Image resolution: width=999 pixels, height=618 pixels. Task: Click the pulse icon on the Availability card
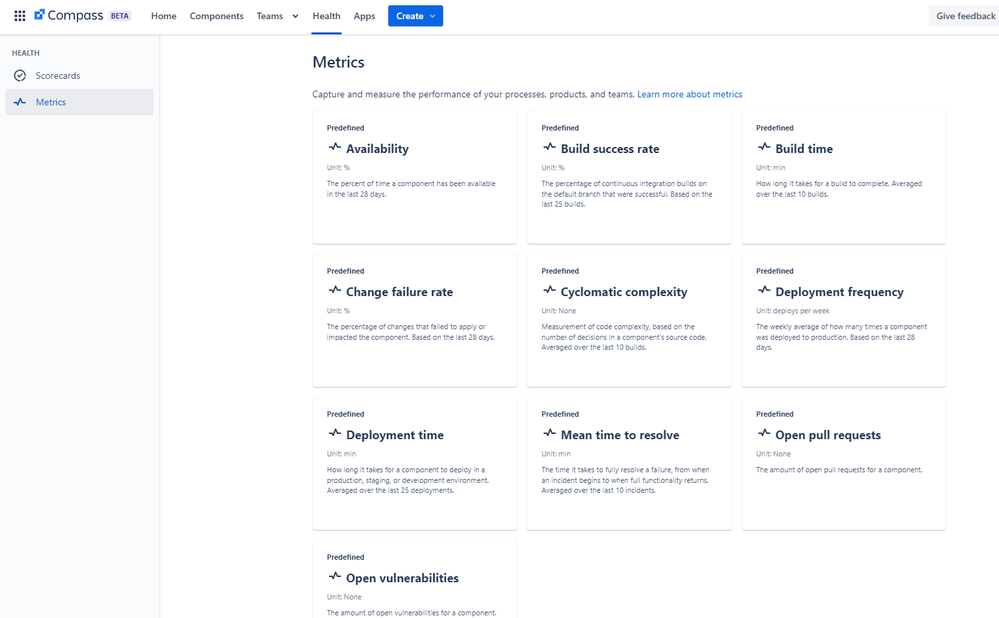(335, 148)
